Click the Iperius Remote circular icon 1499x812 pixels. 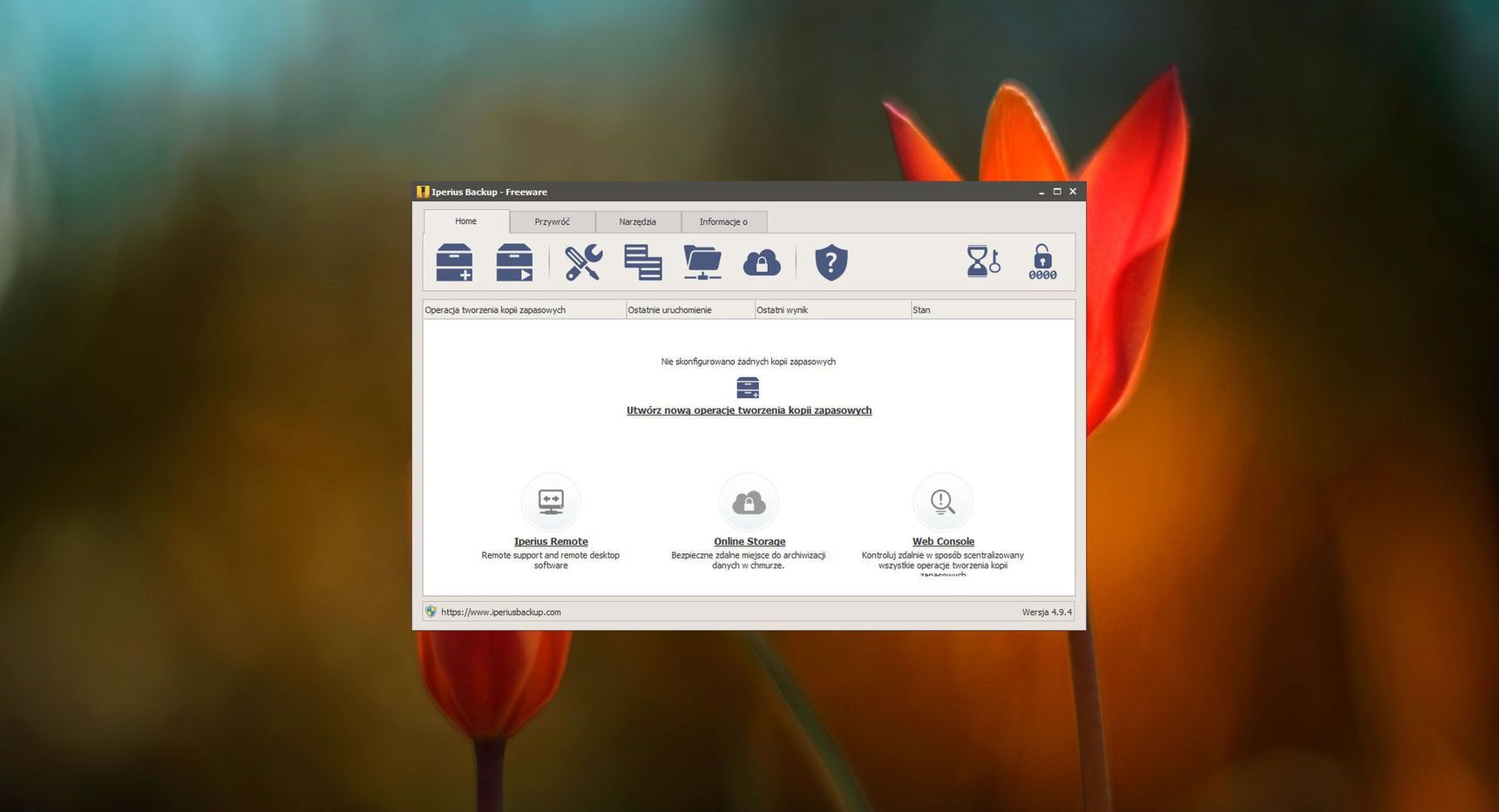tap(551, 502)
